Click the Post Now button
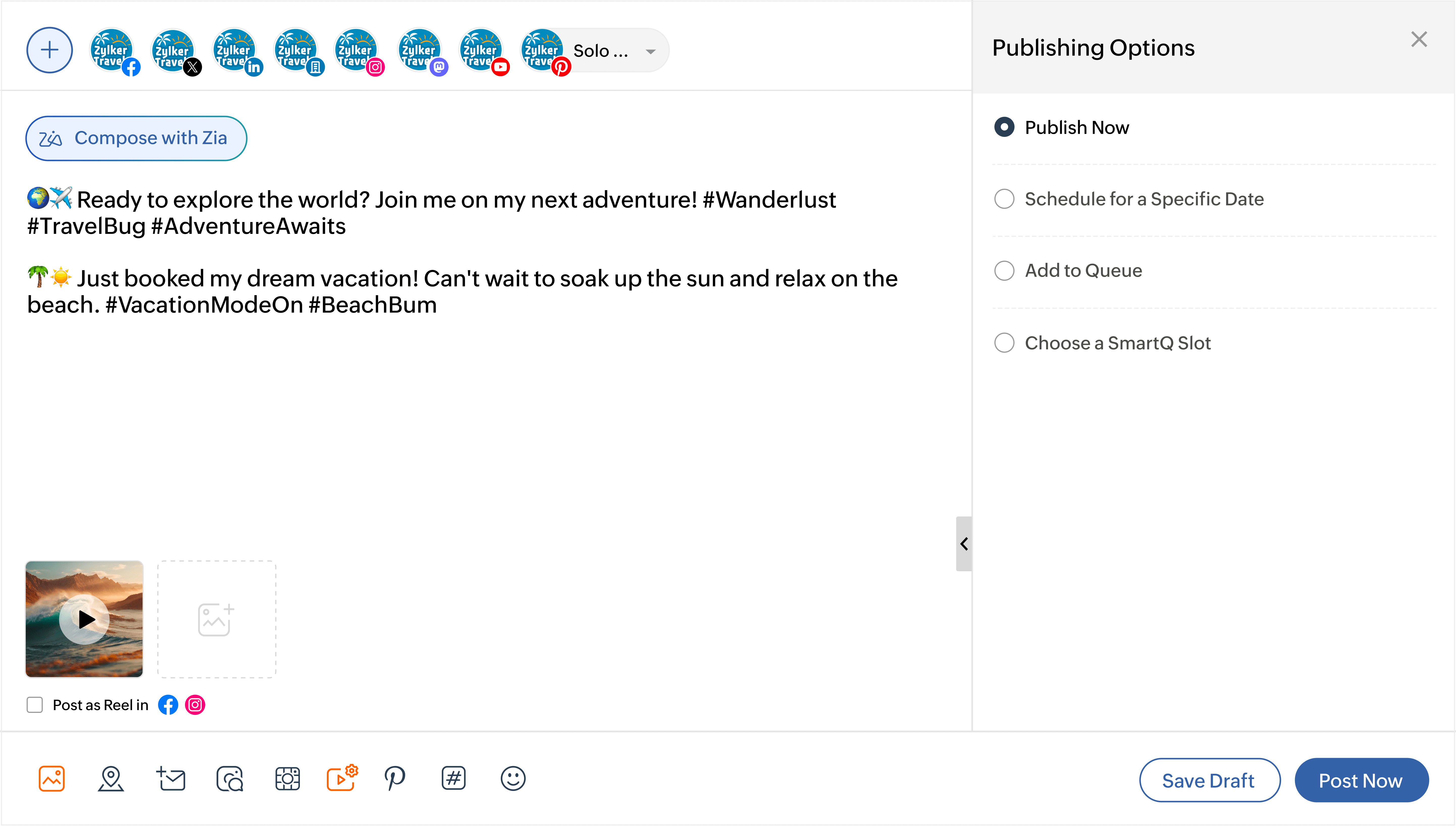The image size is (1456, 829). (x=1361, y=780)
